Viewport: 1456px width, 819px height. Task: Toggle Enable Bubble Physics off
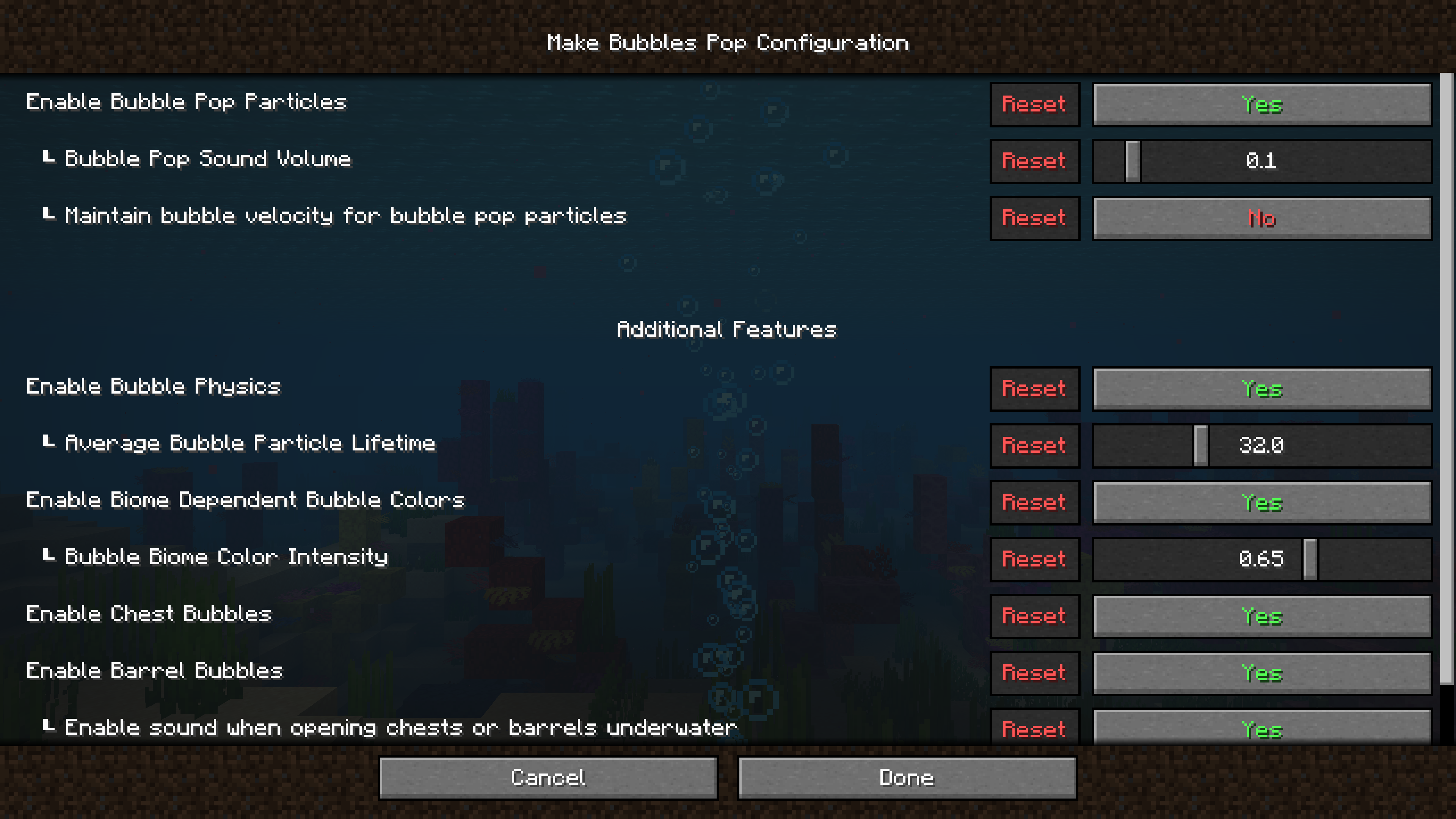click(1261, 388)
